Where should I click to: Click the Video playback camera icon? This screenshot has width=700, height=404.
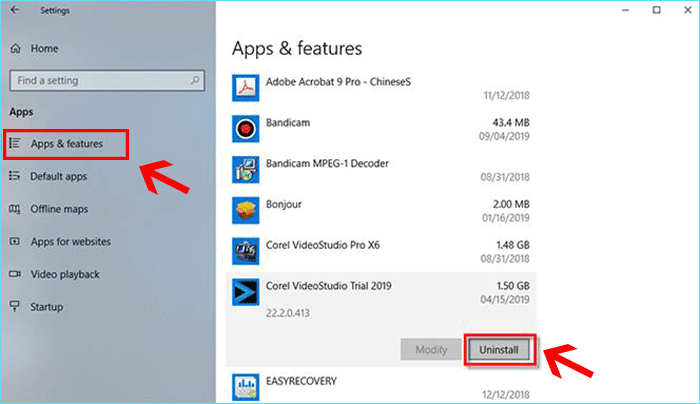pyautogui.click(x=15, y=274)
